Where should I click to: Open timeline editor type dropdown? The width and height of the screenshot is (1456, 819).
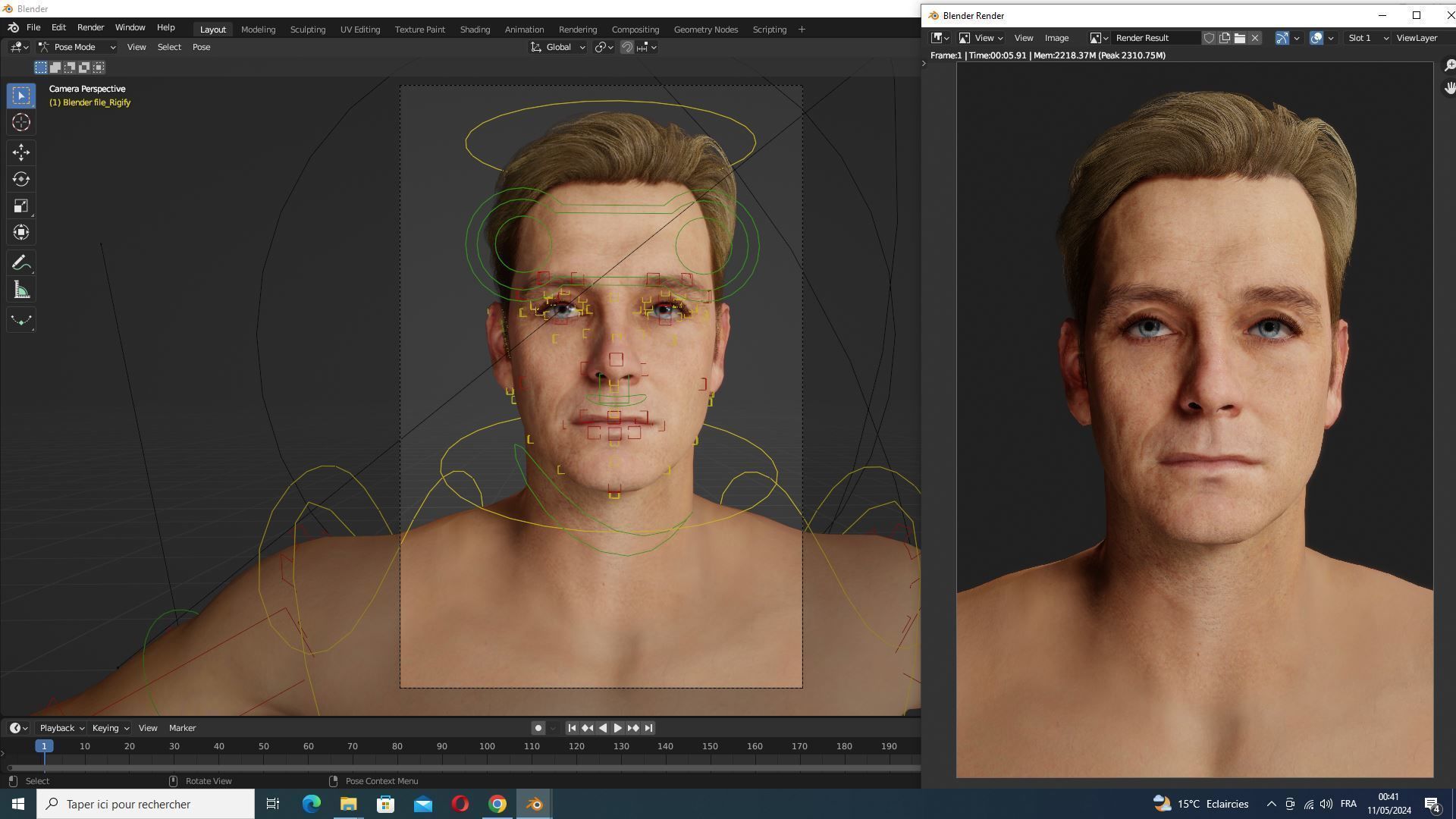click(x=19, y=728)
